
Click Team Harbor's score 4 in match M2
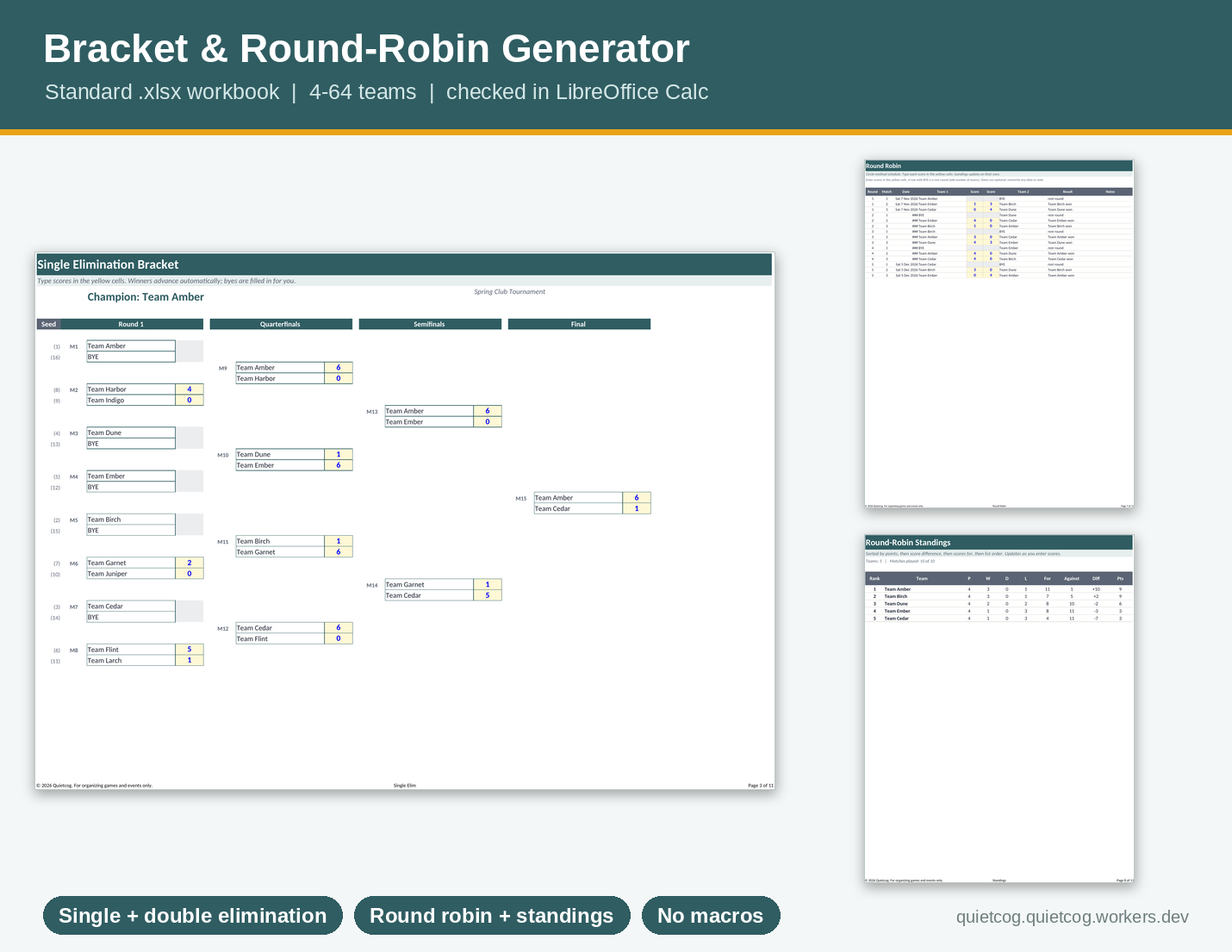190,389
